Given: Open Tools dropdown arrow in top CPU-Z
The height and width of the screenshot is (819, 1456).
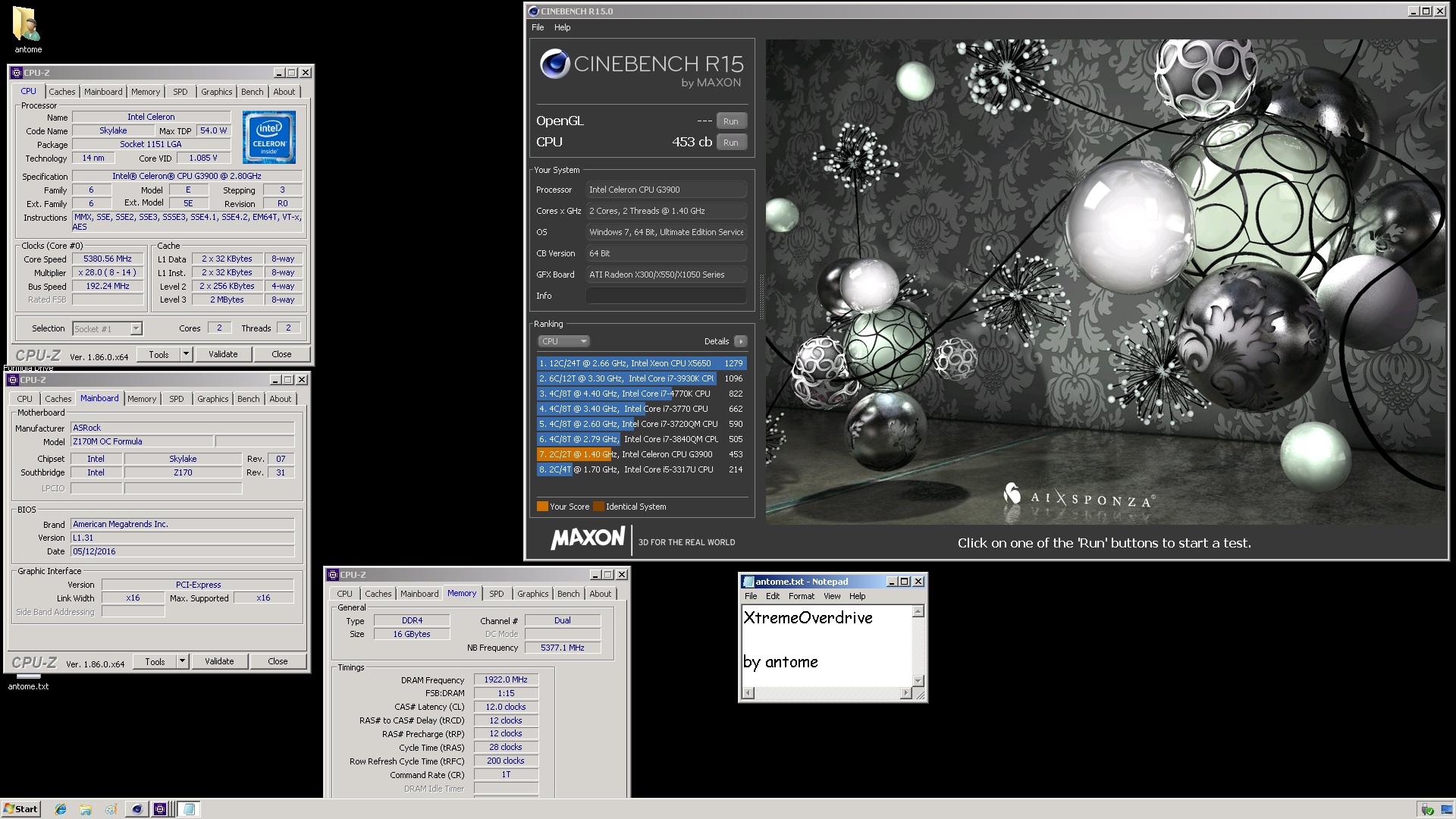Looking at the screenshot, I should click(186, 354).
